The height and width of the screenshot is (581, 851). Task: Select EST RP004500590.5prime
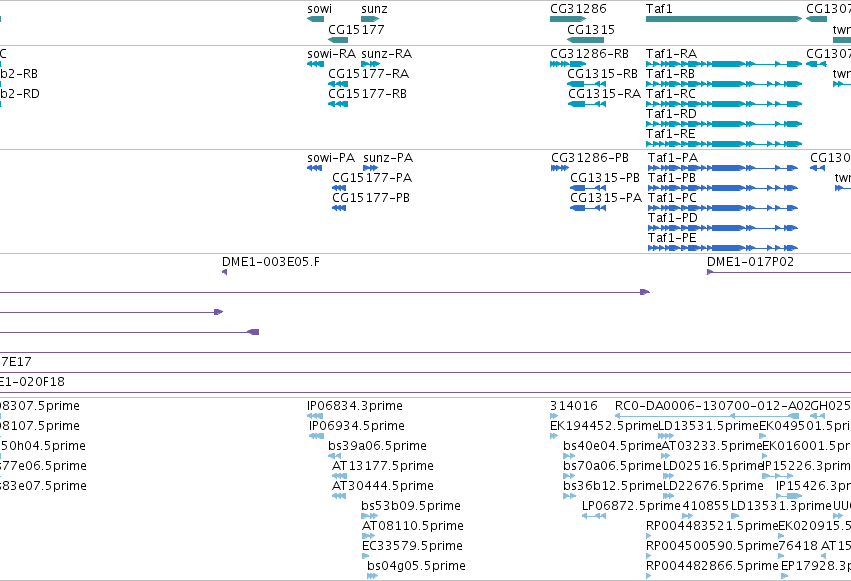(712, 546)
